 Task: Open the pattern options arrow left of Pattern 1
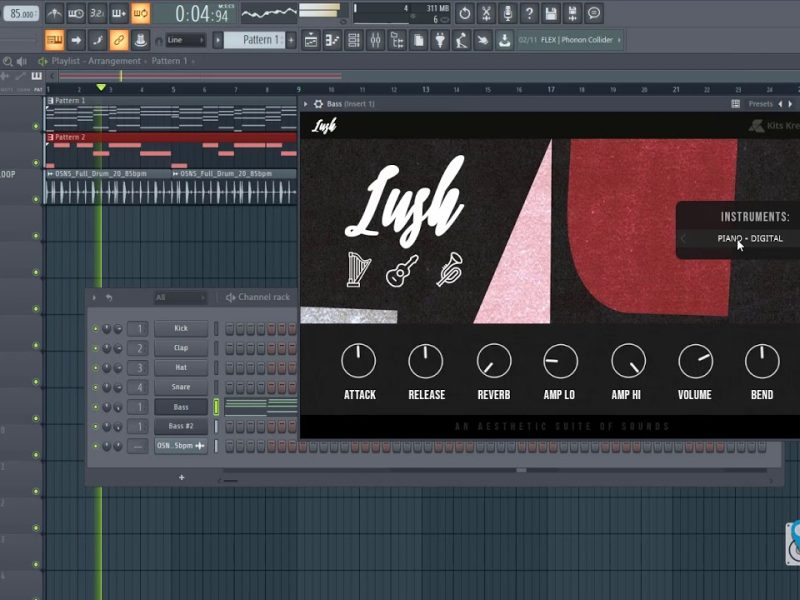(218, 40)
